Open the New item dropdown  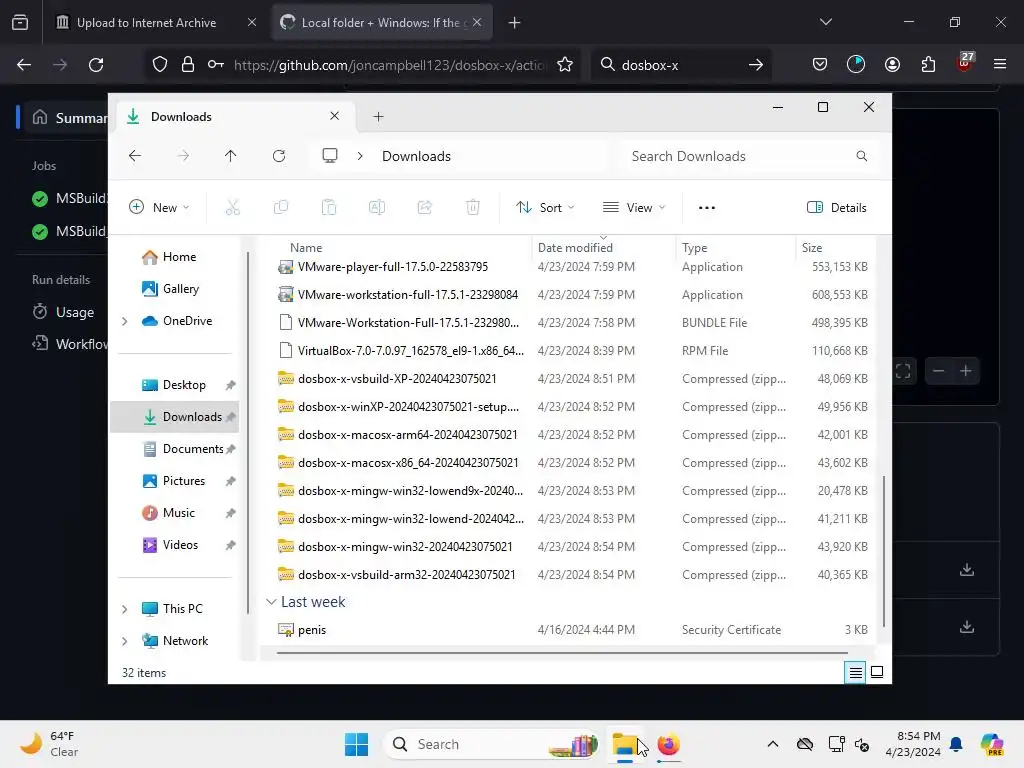click(159, 208)
